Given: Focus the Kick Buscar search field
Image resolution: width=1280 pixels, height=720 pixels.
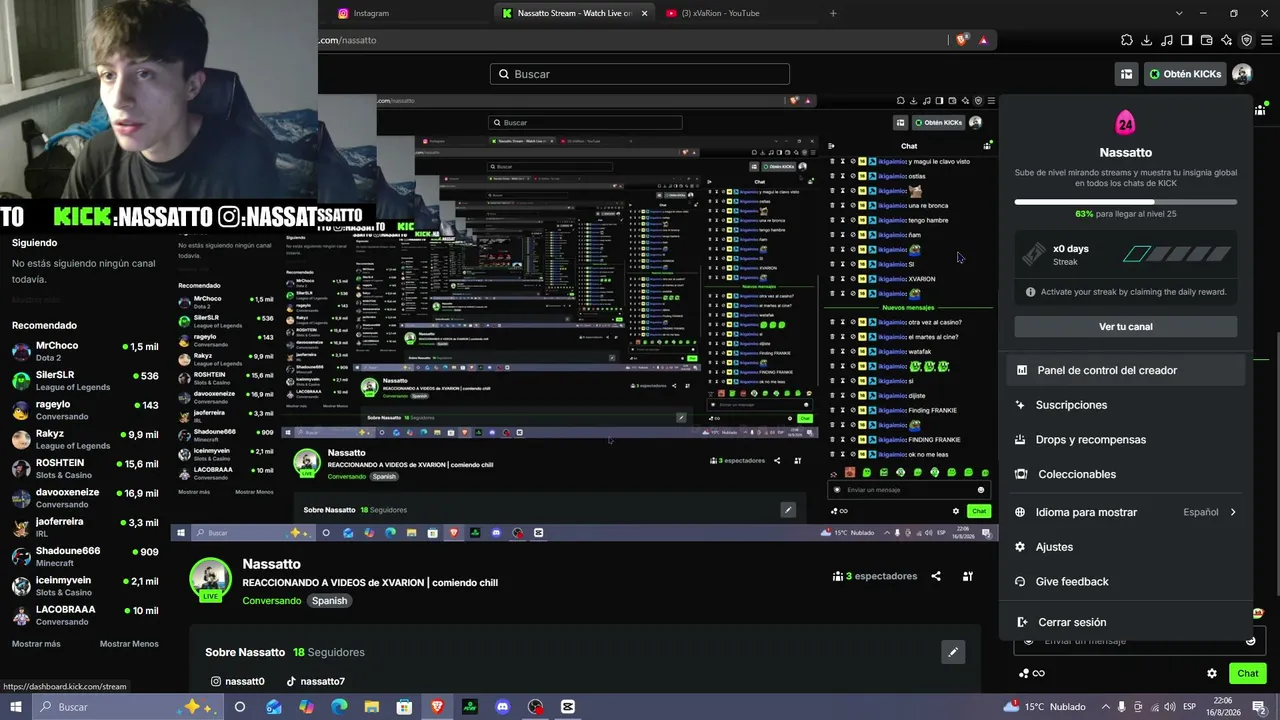Looking at the screenshot, I should point(640,74).
